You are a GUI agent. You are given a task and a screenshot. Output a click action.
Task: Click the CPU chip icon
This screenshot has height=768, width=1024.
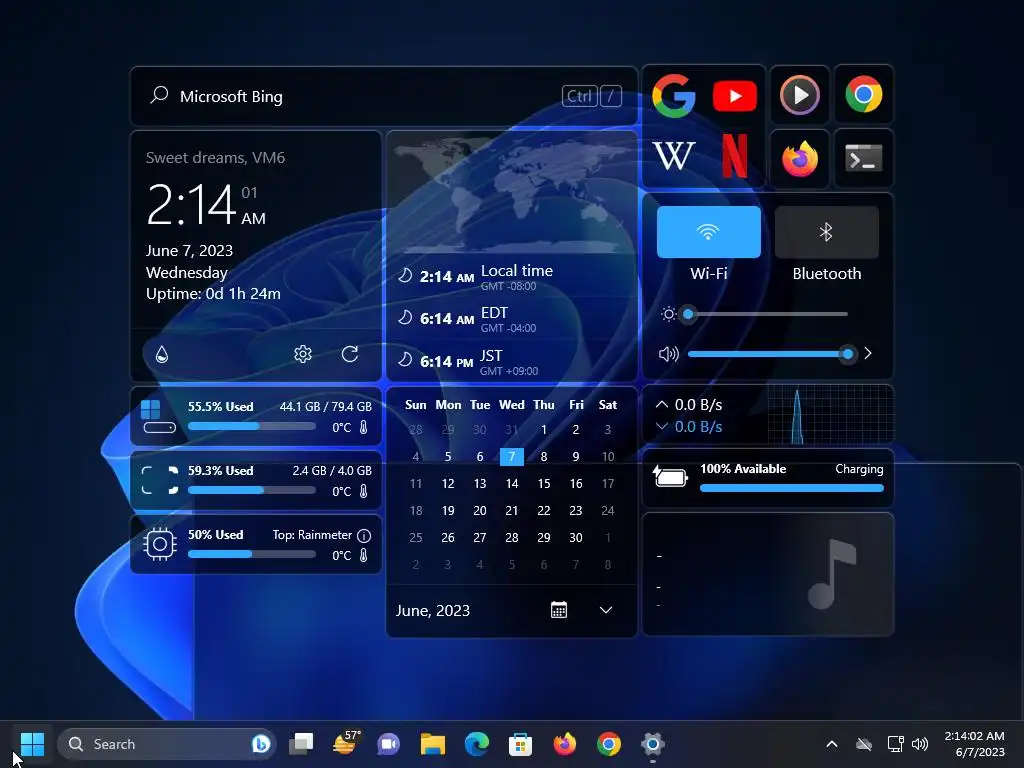160,544
